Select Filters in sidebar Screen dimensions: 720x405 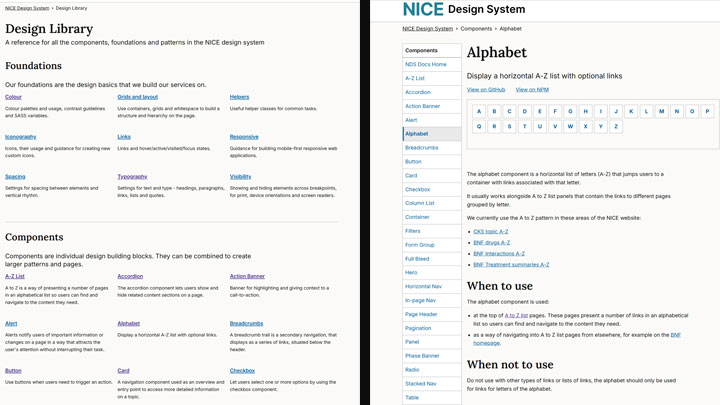pos(432,231)
